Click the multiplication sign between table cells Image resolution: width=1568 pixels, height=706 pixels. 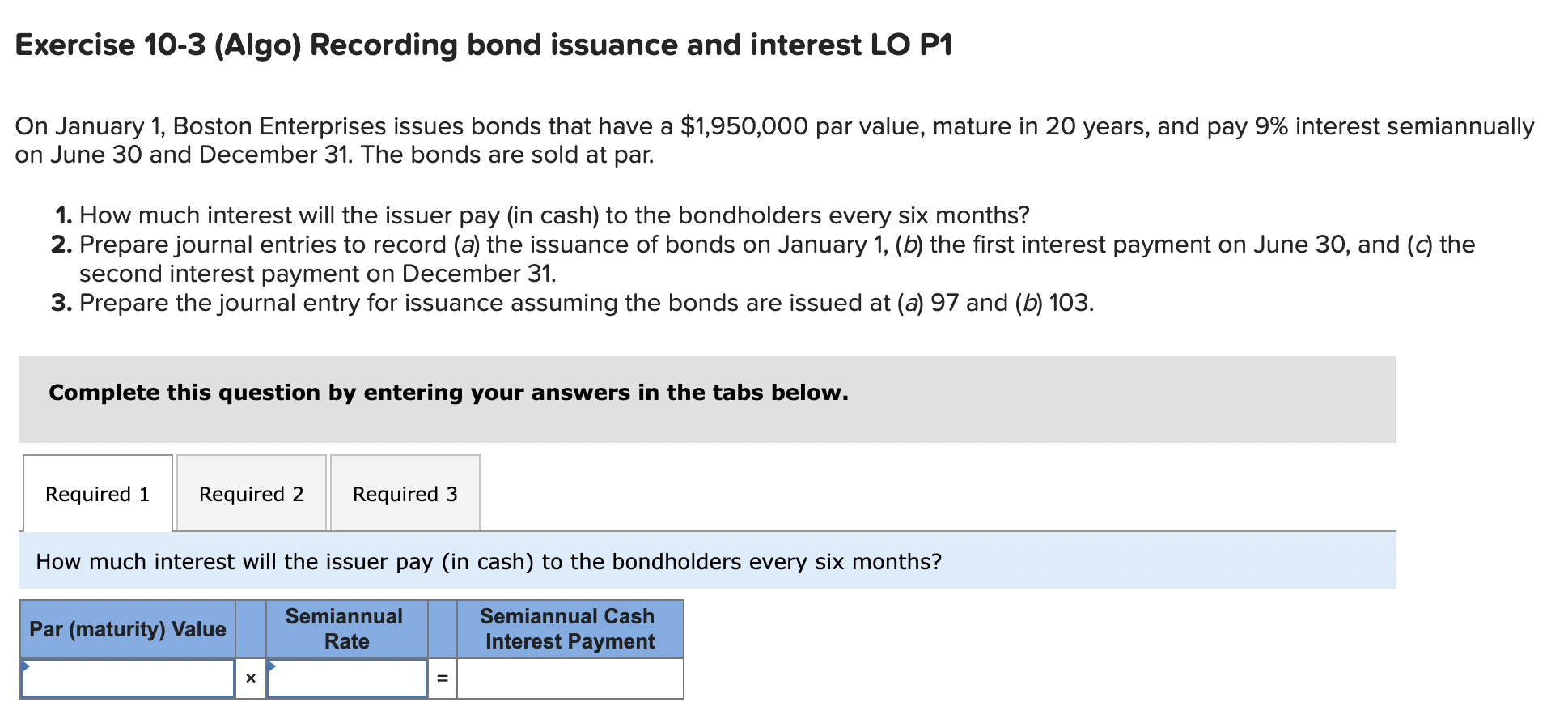coord(249,678)
